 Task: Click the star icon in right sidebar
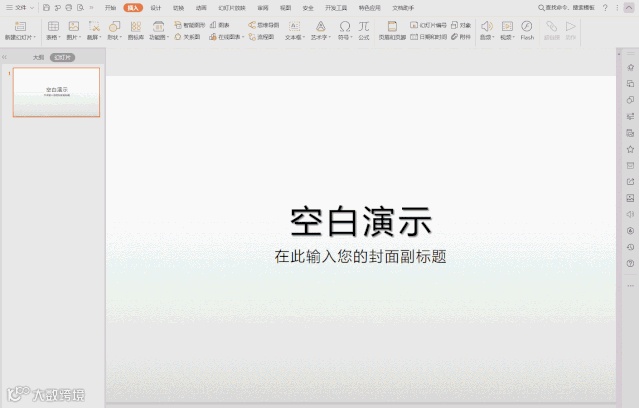point(630,149)
